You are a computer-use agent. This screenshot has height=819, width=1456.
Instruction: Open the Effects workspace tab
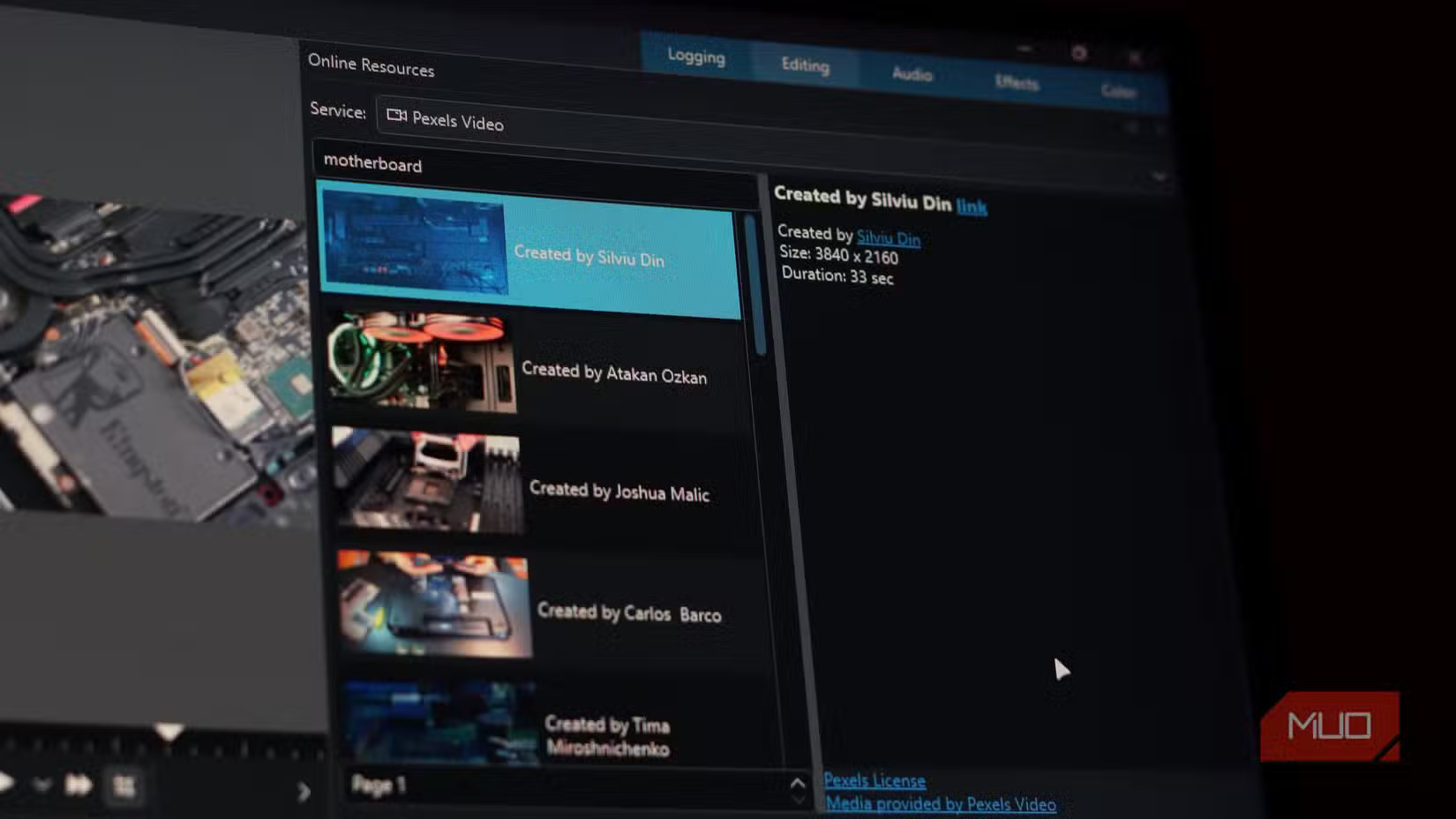(1017, 83)
